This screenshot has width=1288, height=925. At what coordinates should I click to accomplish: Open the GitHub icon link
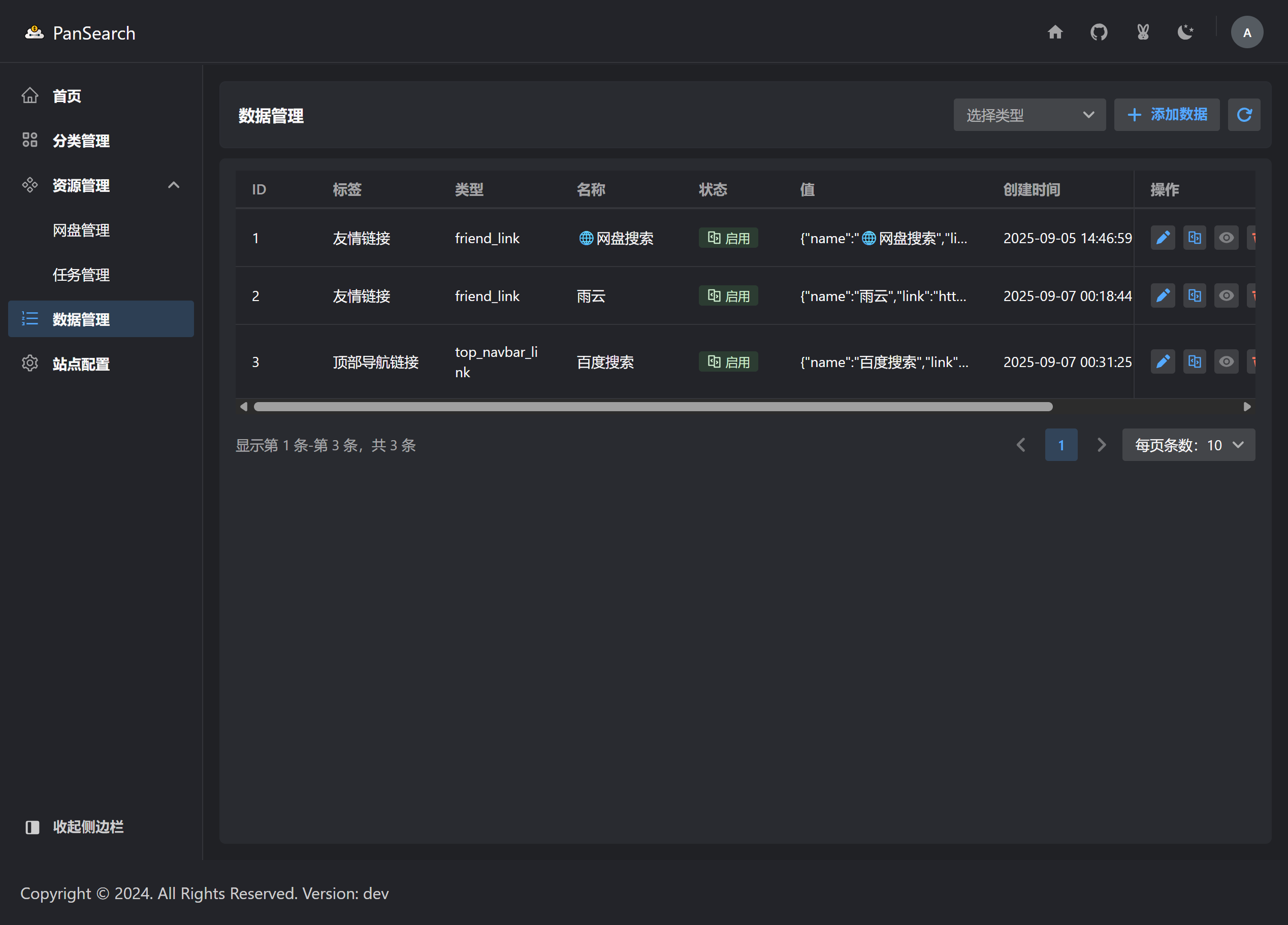(x=1099, y=32)
